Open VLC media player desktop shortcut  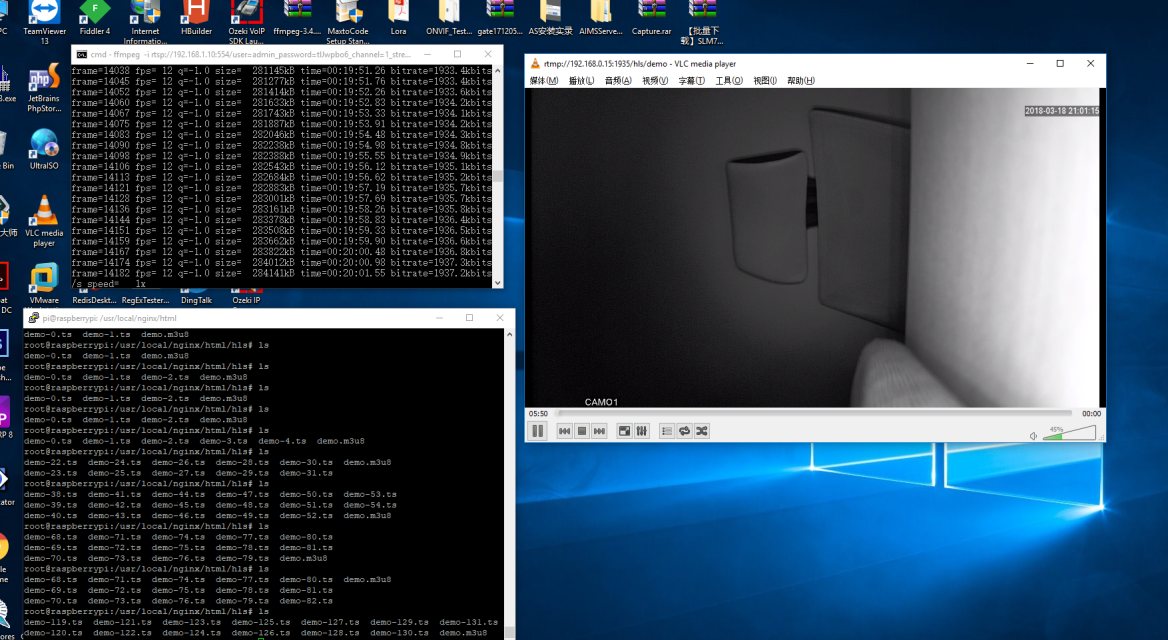click(x=44, y=220)
